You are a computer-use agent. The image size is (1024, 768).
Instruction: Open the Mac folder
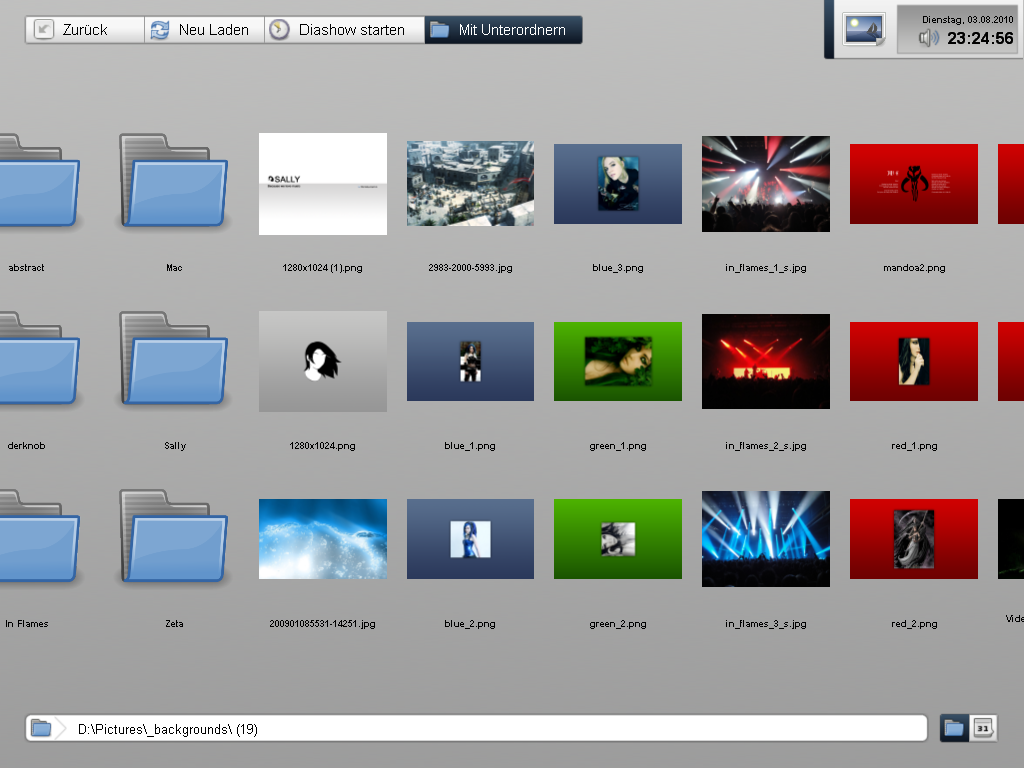[174, 181]
